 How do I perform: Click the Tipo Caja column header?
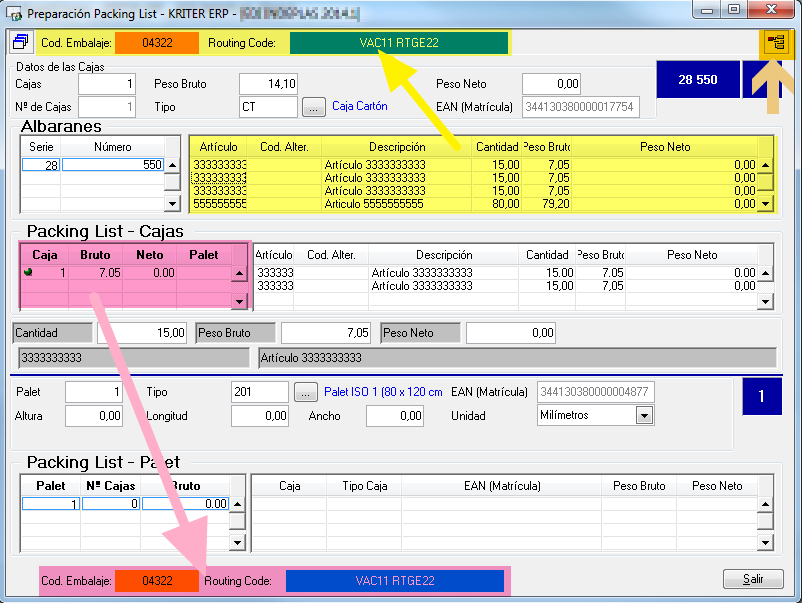point(365,486)
